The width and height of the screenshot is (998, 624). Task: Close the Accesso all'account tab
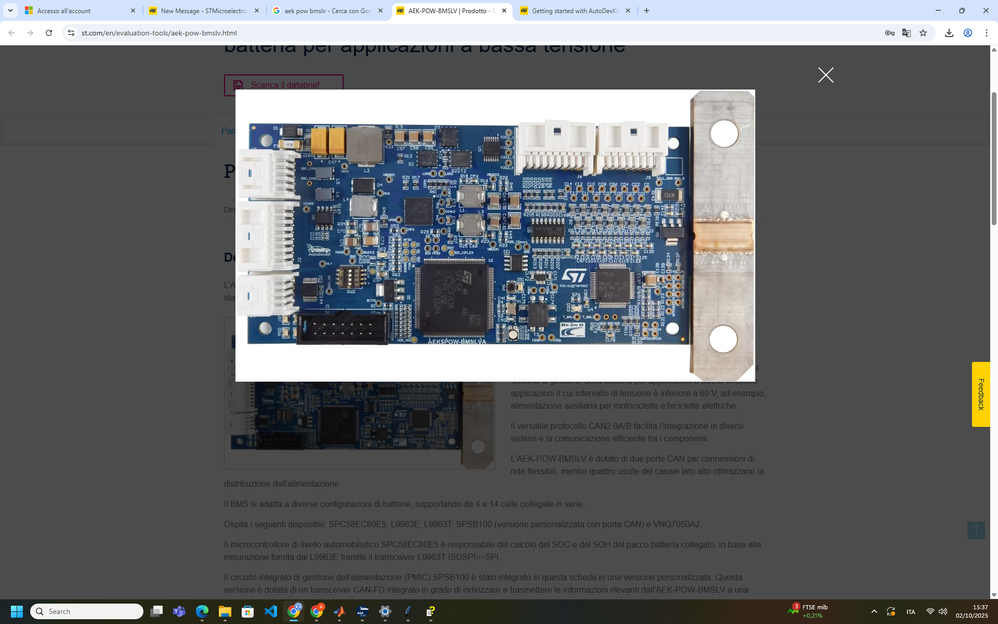[x=133, y=11]
